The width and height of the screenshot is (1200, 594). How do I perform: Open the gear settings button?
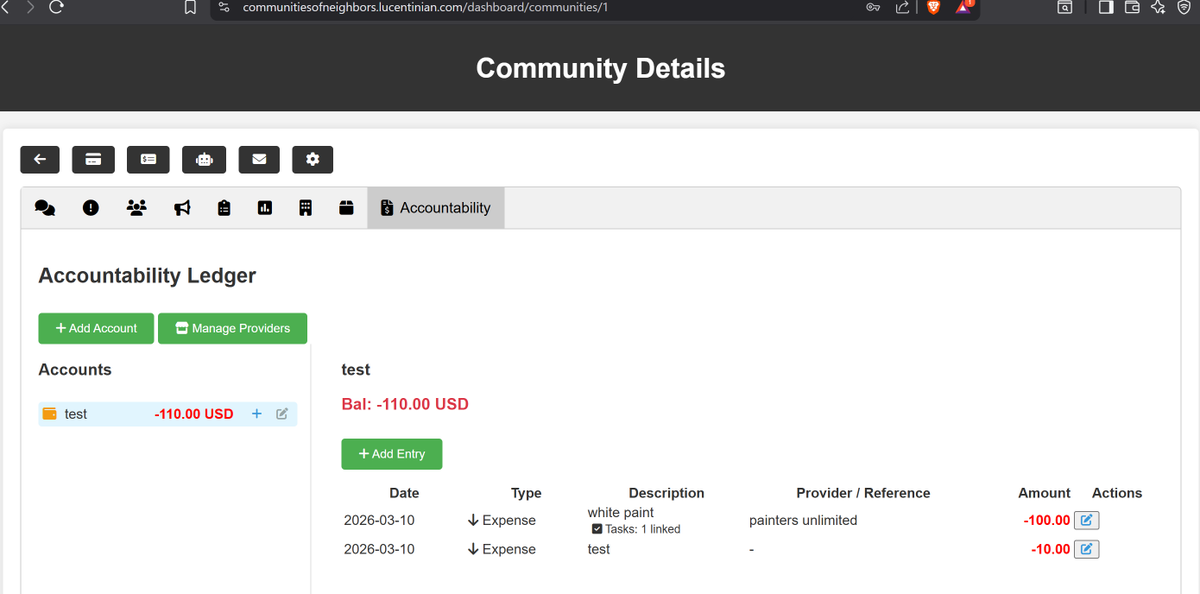[312, 159]
